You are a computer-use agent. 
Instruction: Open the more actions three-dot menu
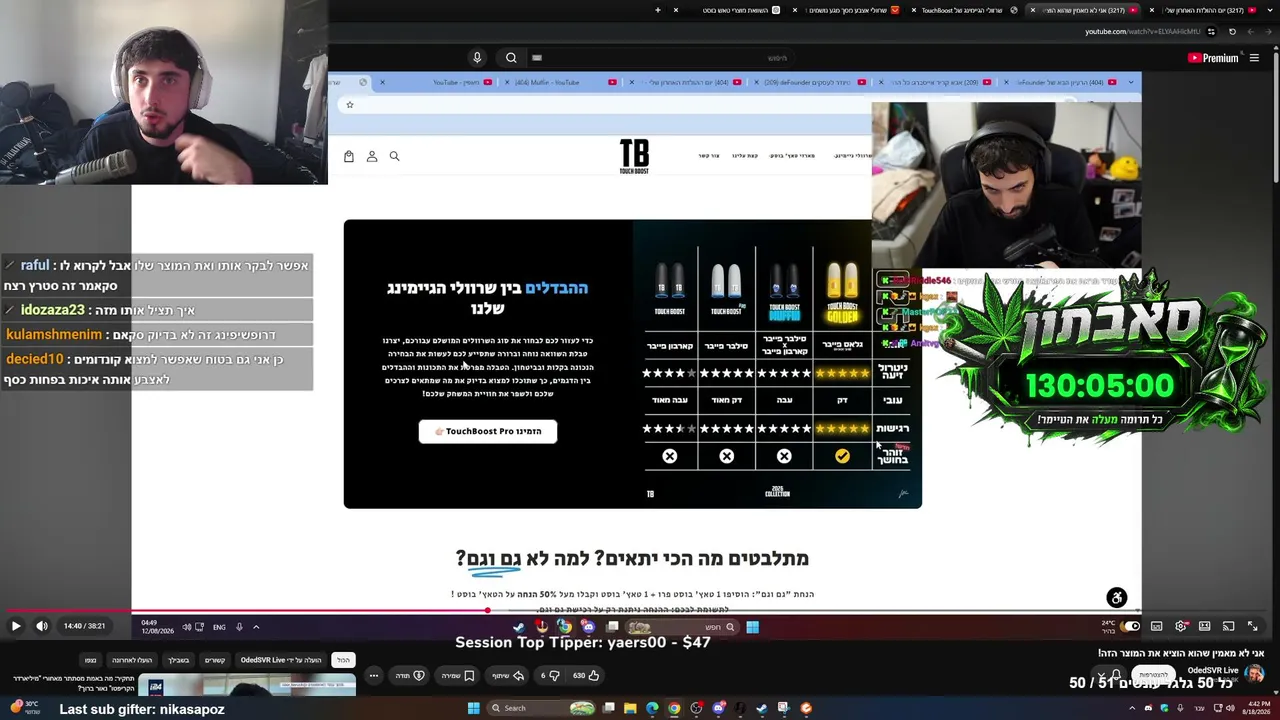pyautogui.click(x=374, y=676)
